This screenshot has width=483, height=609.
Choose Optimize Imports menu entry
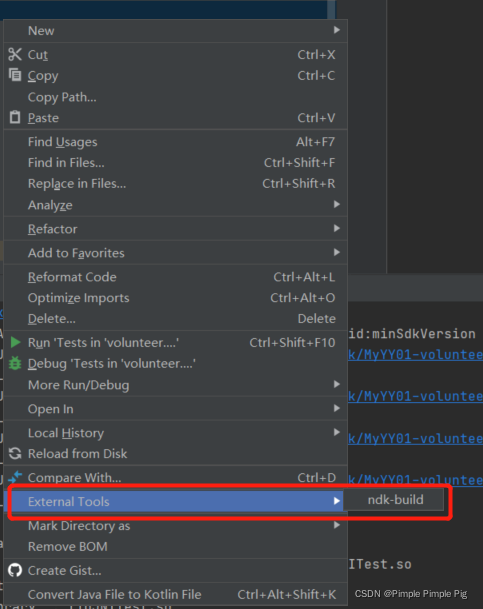coord(175,298)
